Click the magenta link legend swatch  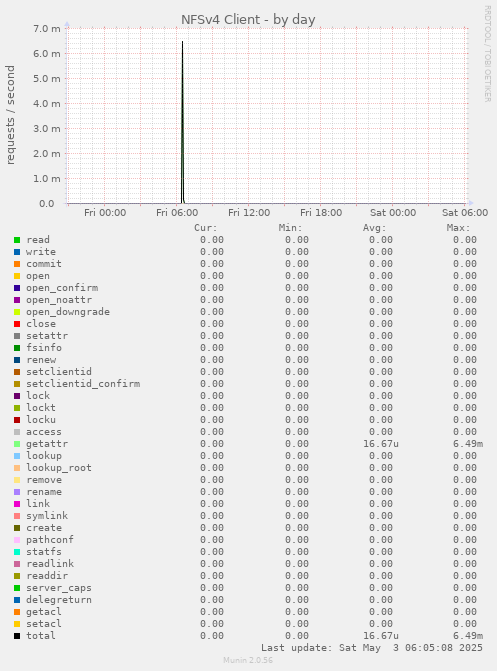(x=17, y=504)
